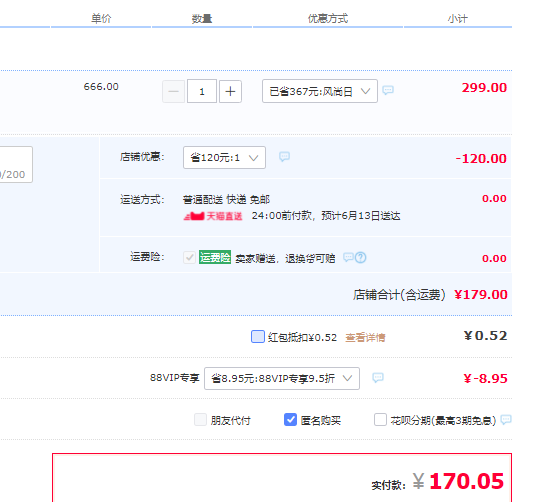Open the 88VIP专享 discount dropdown

[282, 379]
